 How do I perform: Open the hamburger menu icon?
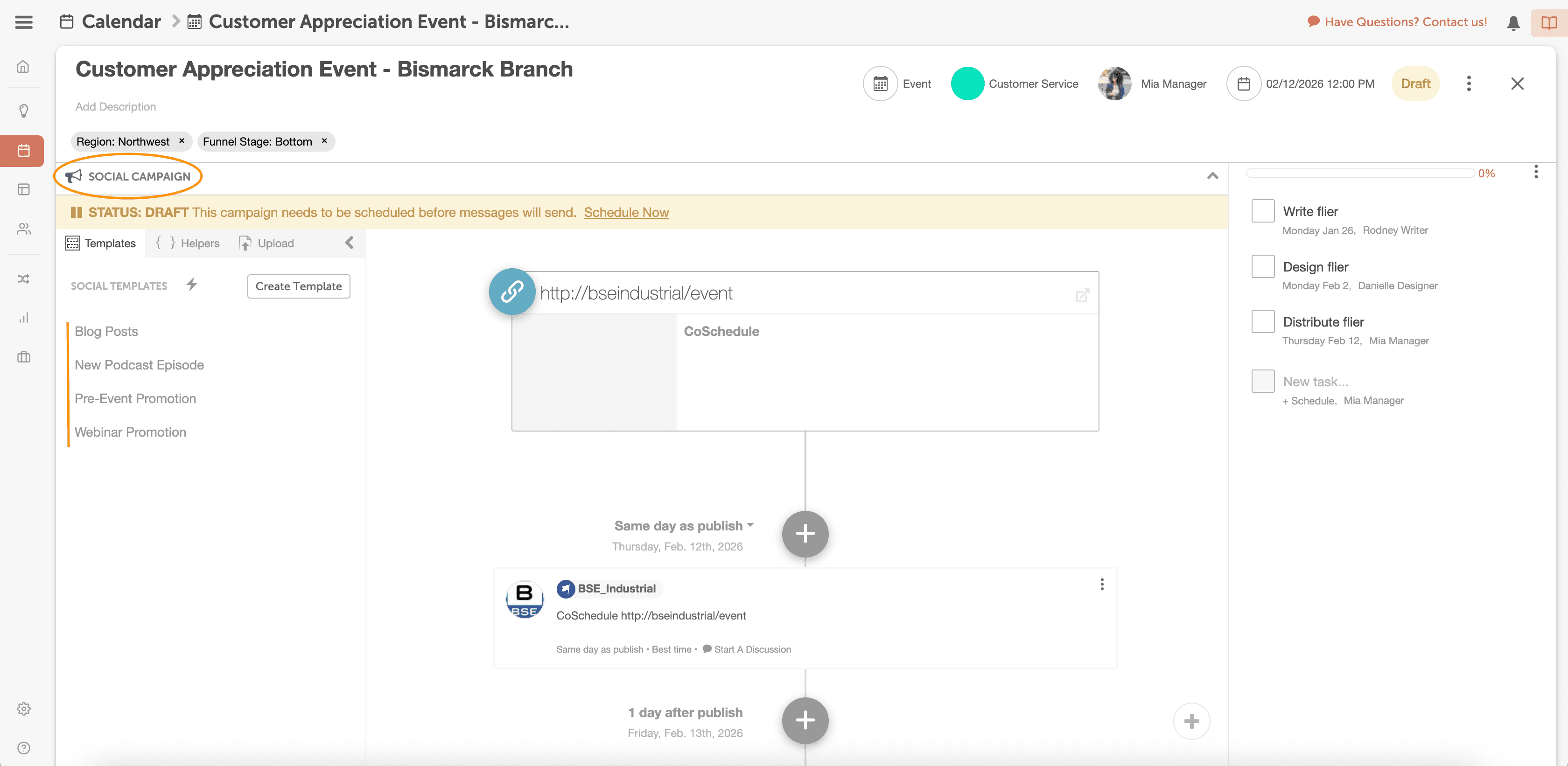(x=24, y=22)
